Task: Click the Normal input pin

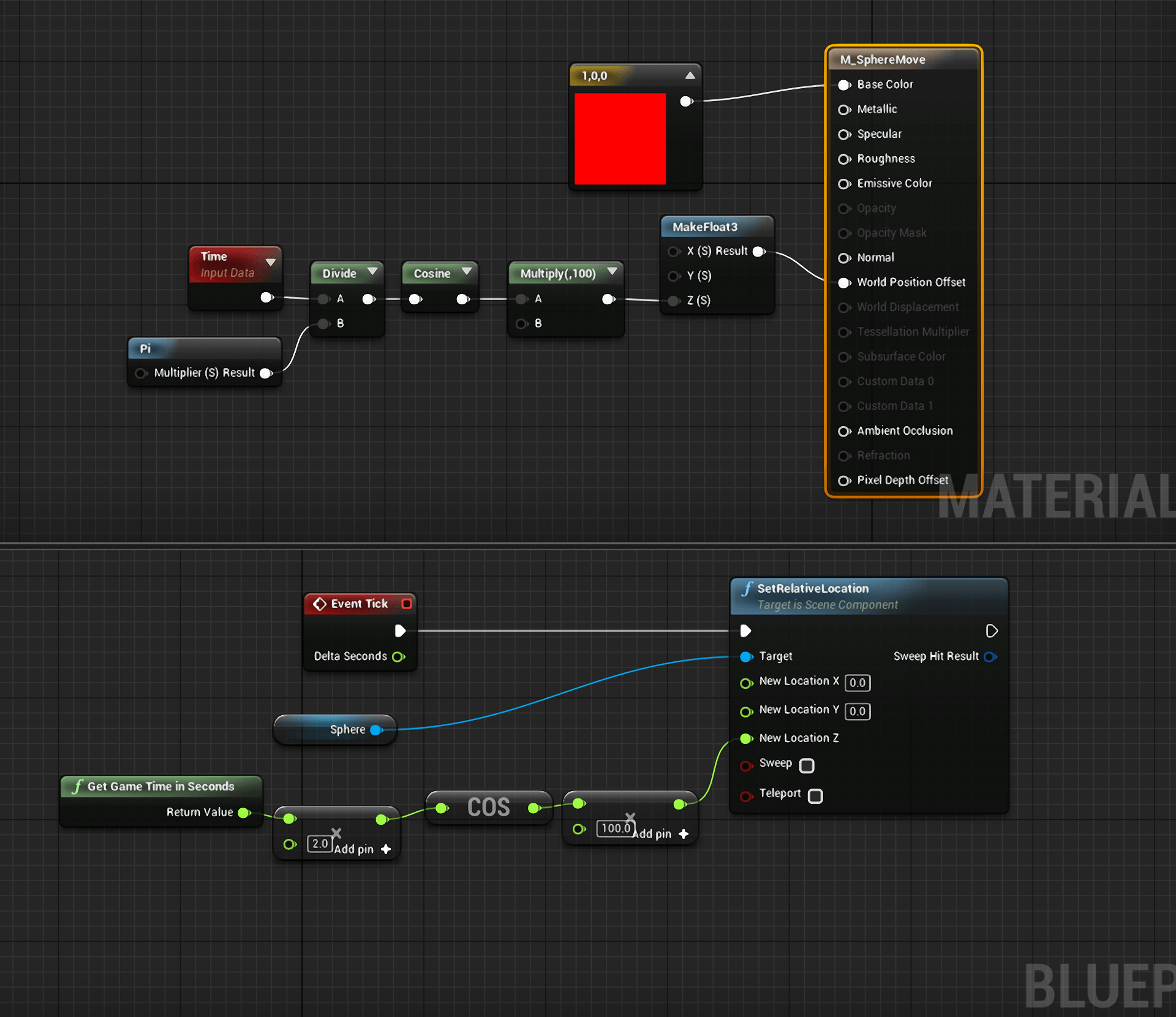Action: point(845,258)
